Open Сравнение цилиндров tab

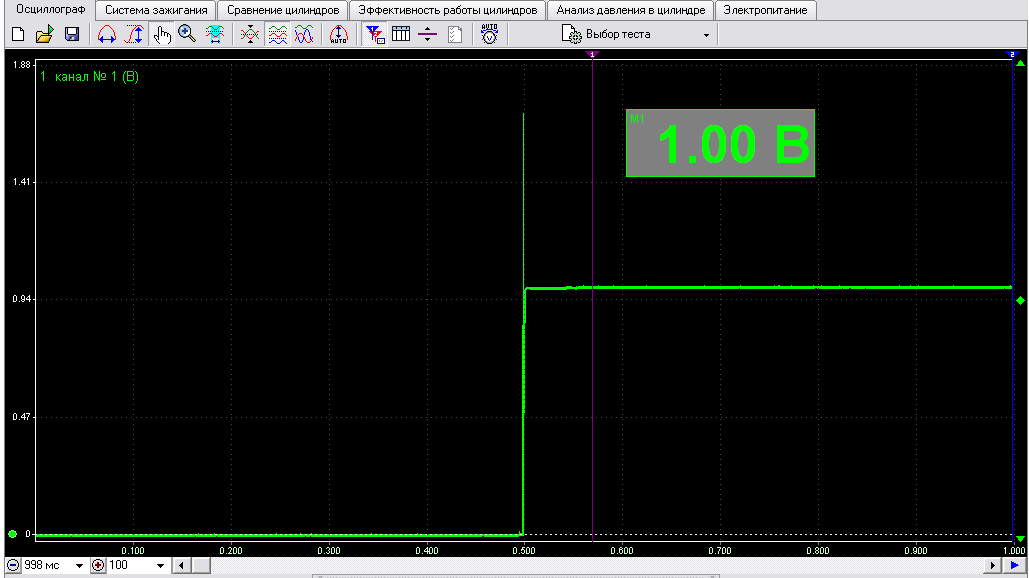click(x=283, y=10)
